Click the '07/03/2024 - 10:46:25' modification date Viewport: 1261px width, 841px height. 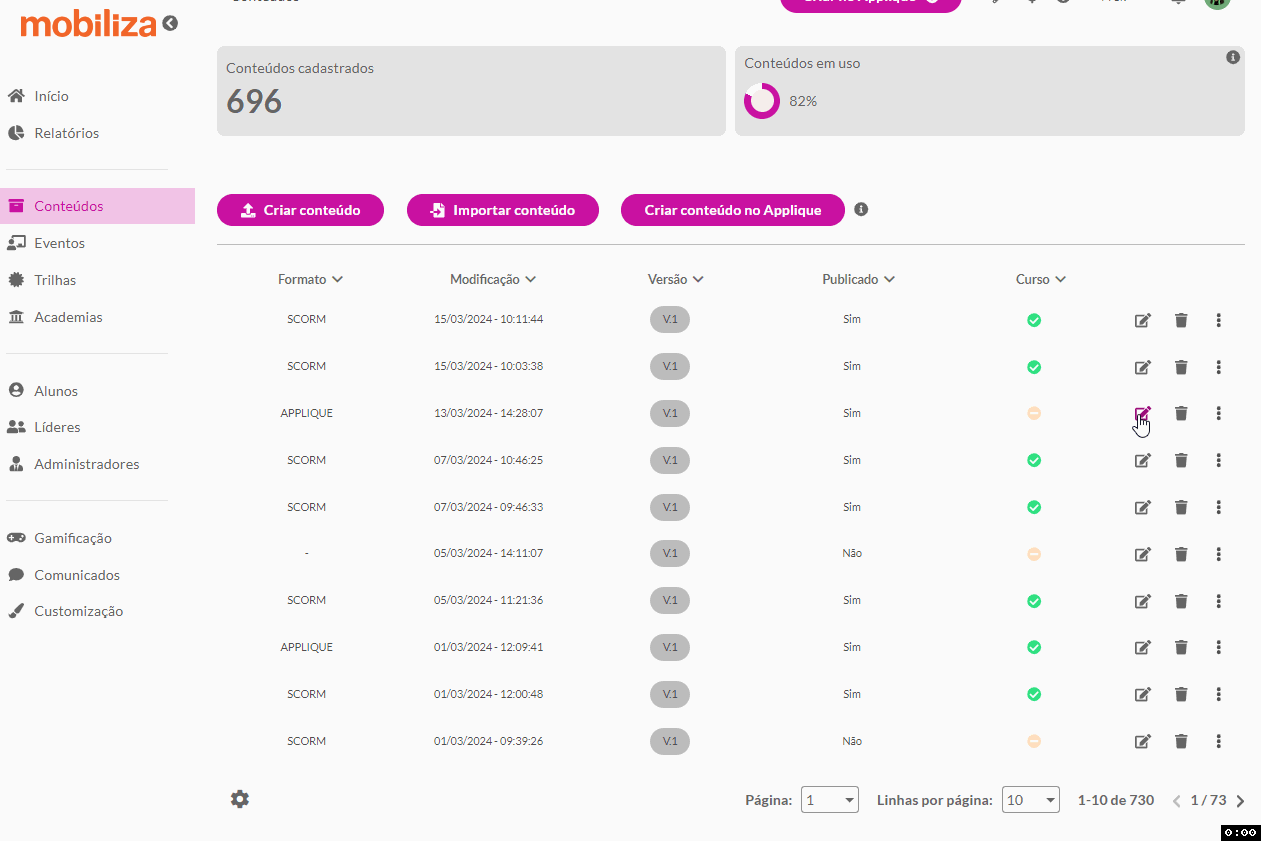point(489,460)
